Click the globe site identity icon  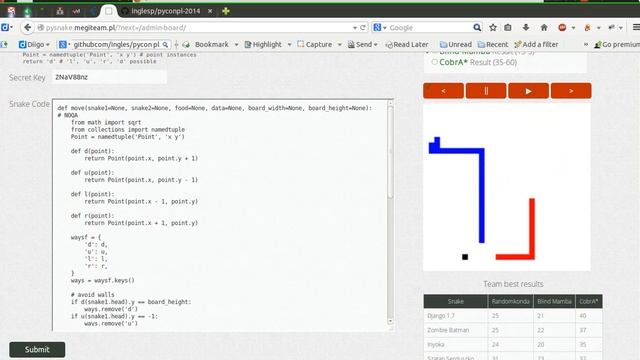point(40,28)
